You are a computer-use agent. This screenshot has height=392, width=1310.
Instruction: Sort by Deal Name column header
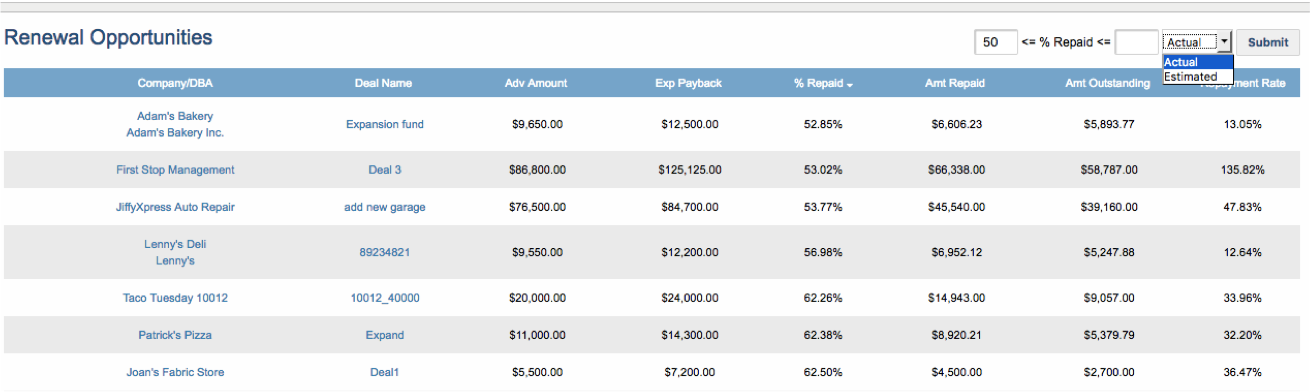(x=383, y=83)
